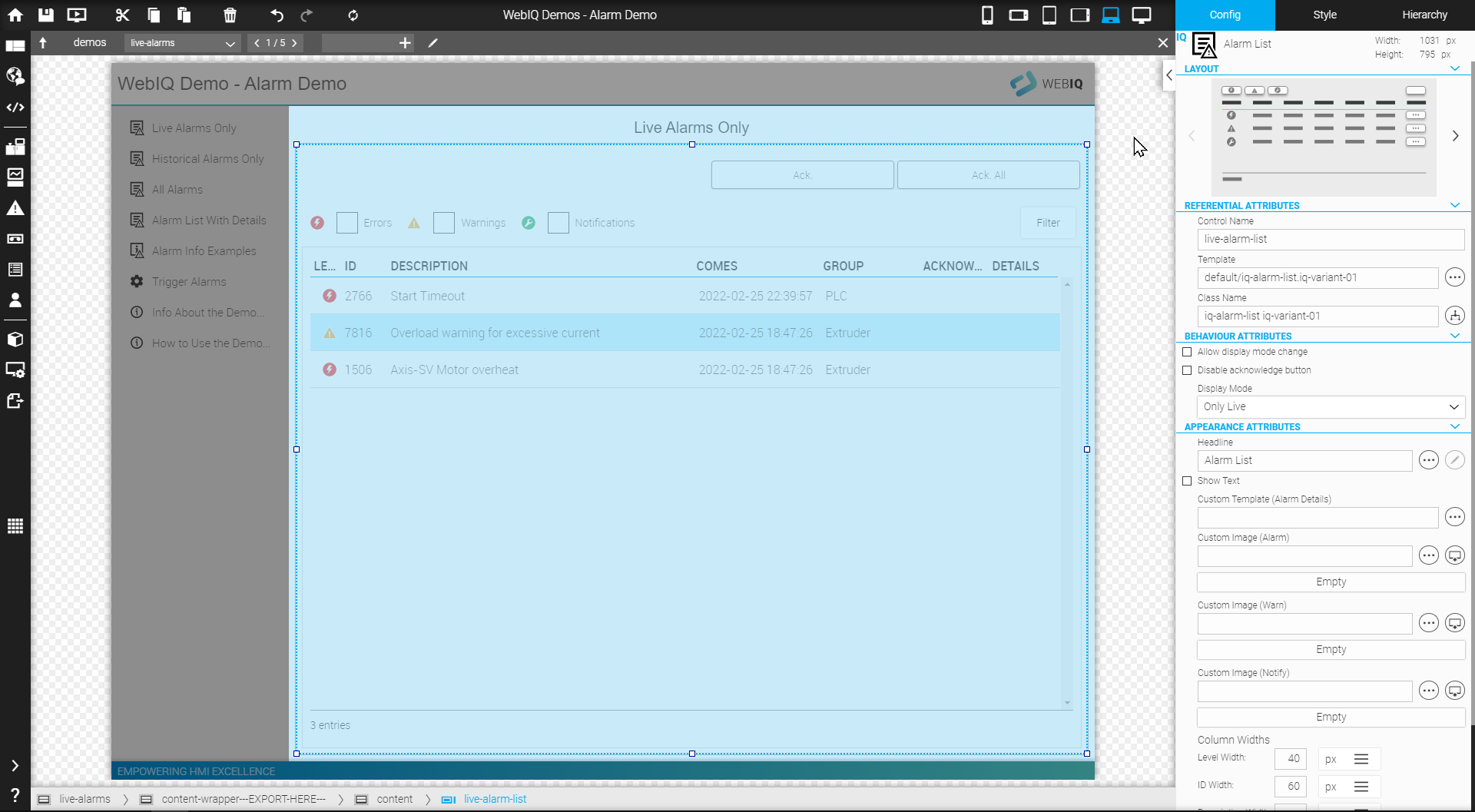This screenshot has width=1475, height=812.
Task: Collapse the Layout section chevron
Action: pos(1454,68)
